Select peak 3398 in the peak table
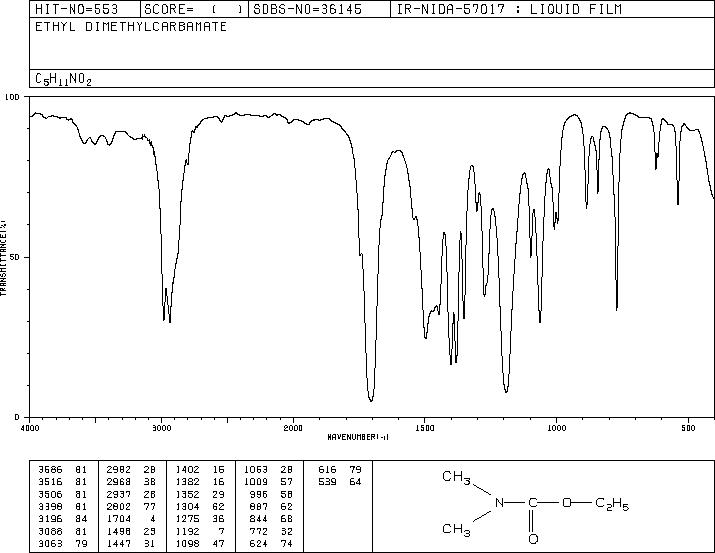This screenshot has width=715, height=553. pyautogui.click(x=62, y=506)
